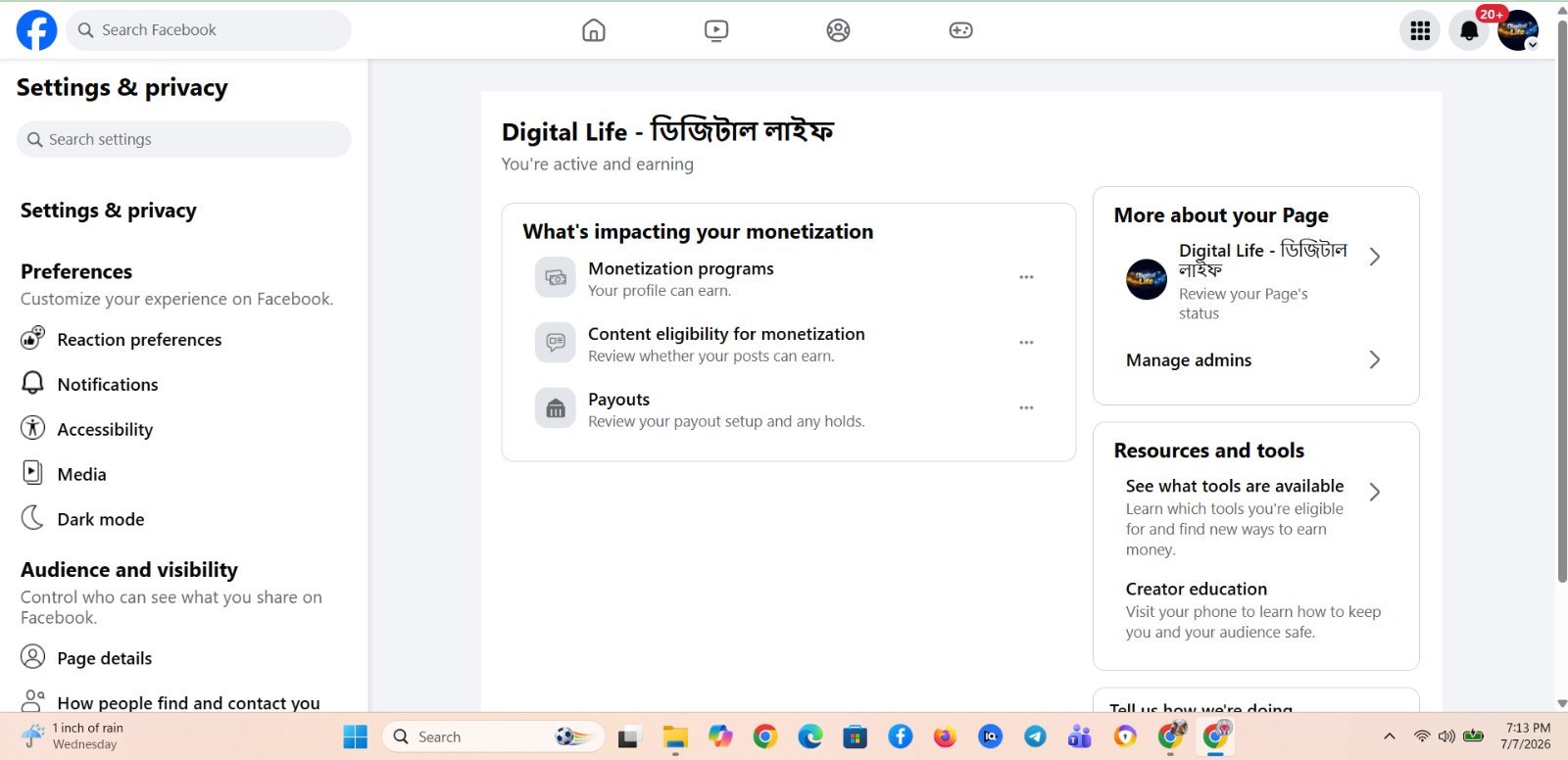Open File Explorer from the taskbar

coord(675,737)
